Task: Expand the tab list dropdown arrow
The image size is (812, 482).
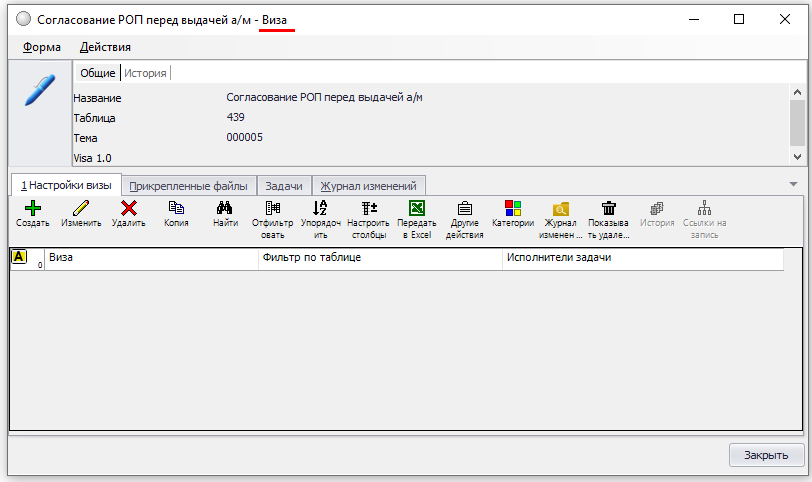Action: click(x=793, y=184)
